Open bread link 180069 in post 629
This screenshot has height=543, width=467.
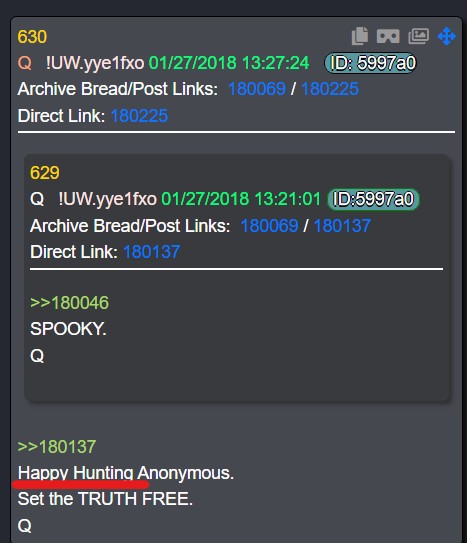coord(269,226)
